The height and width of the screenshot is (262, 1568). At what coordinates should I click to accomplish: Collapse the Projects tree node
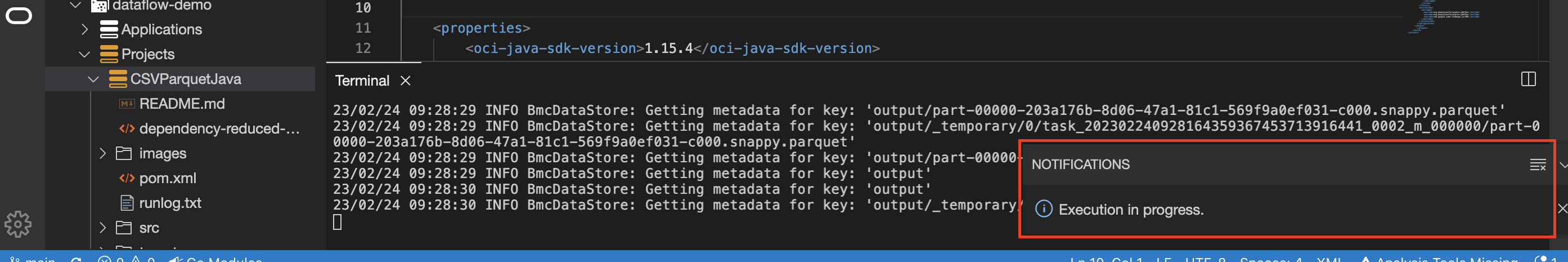coord(84,54)
